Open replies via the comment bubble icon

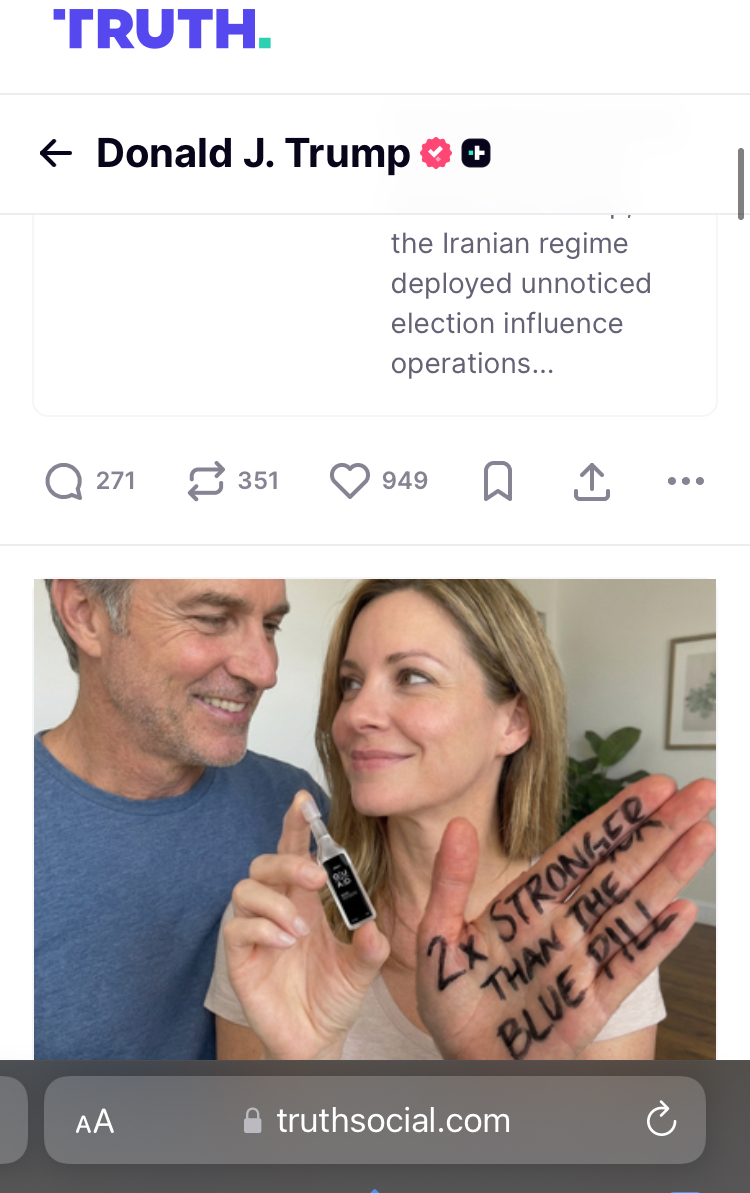[x=64, y=481]
